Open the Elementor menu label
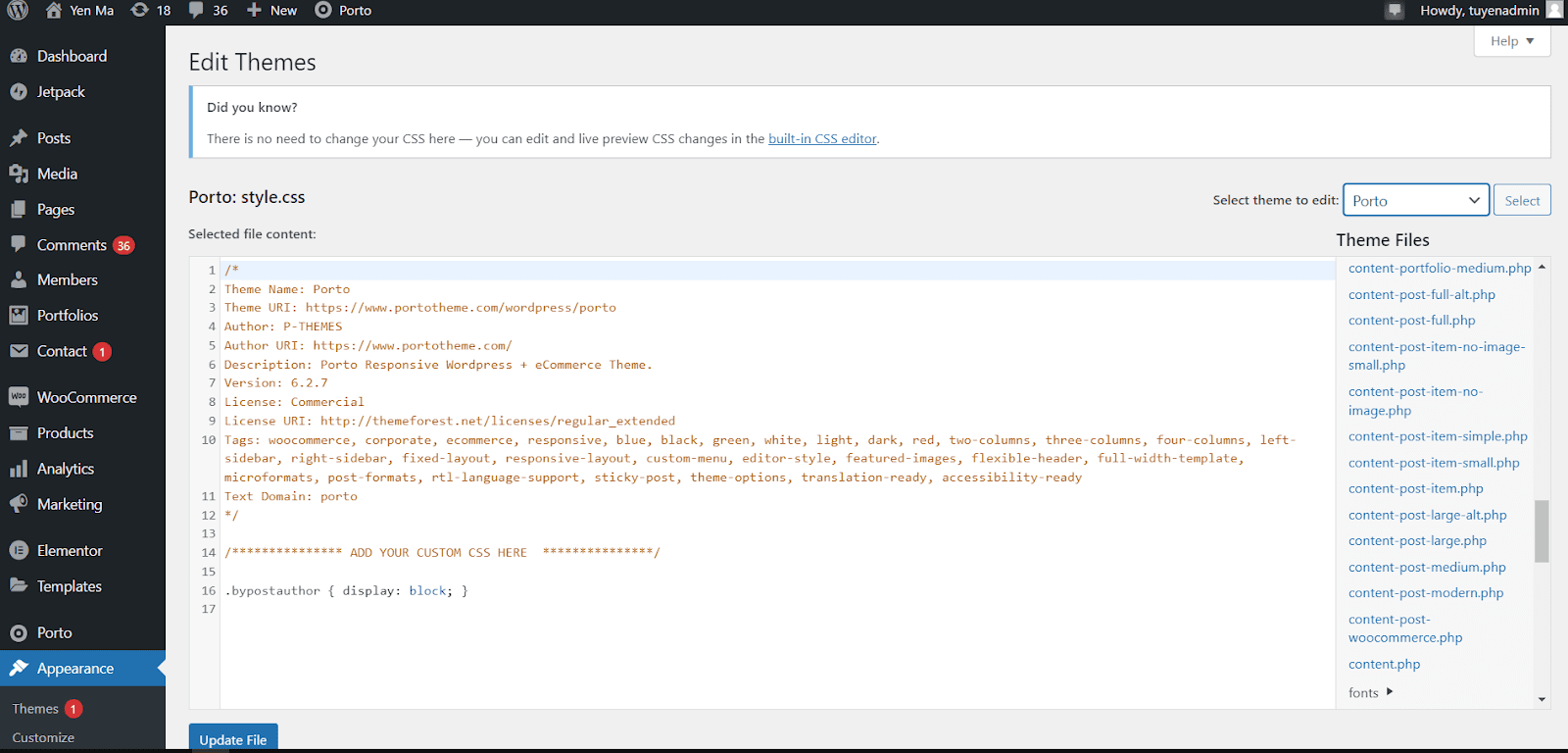Image resolution: width=1568 pixels, height=753 pixels. click(x=70, y=551)
